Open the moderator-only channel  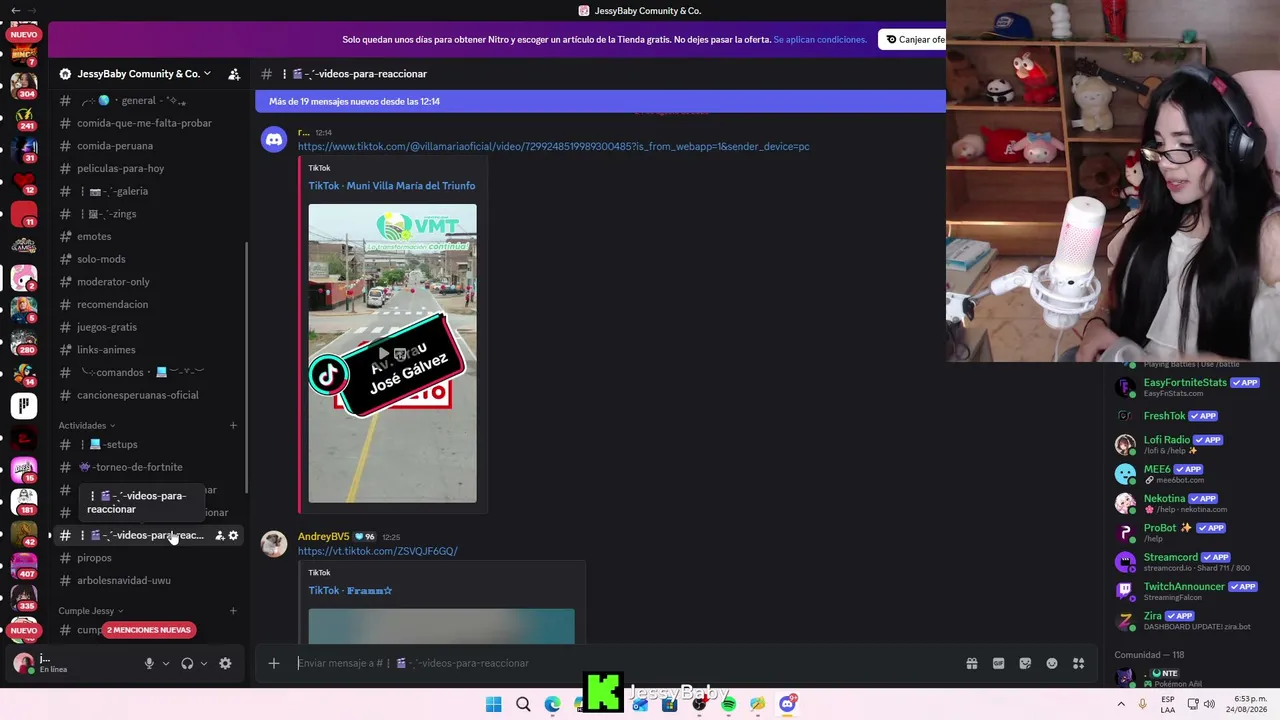click(x=145, y=282)
